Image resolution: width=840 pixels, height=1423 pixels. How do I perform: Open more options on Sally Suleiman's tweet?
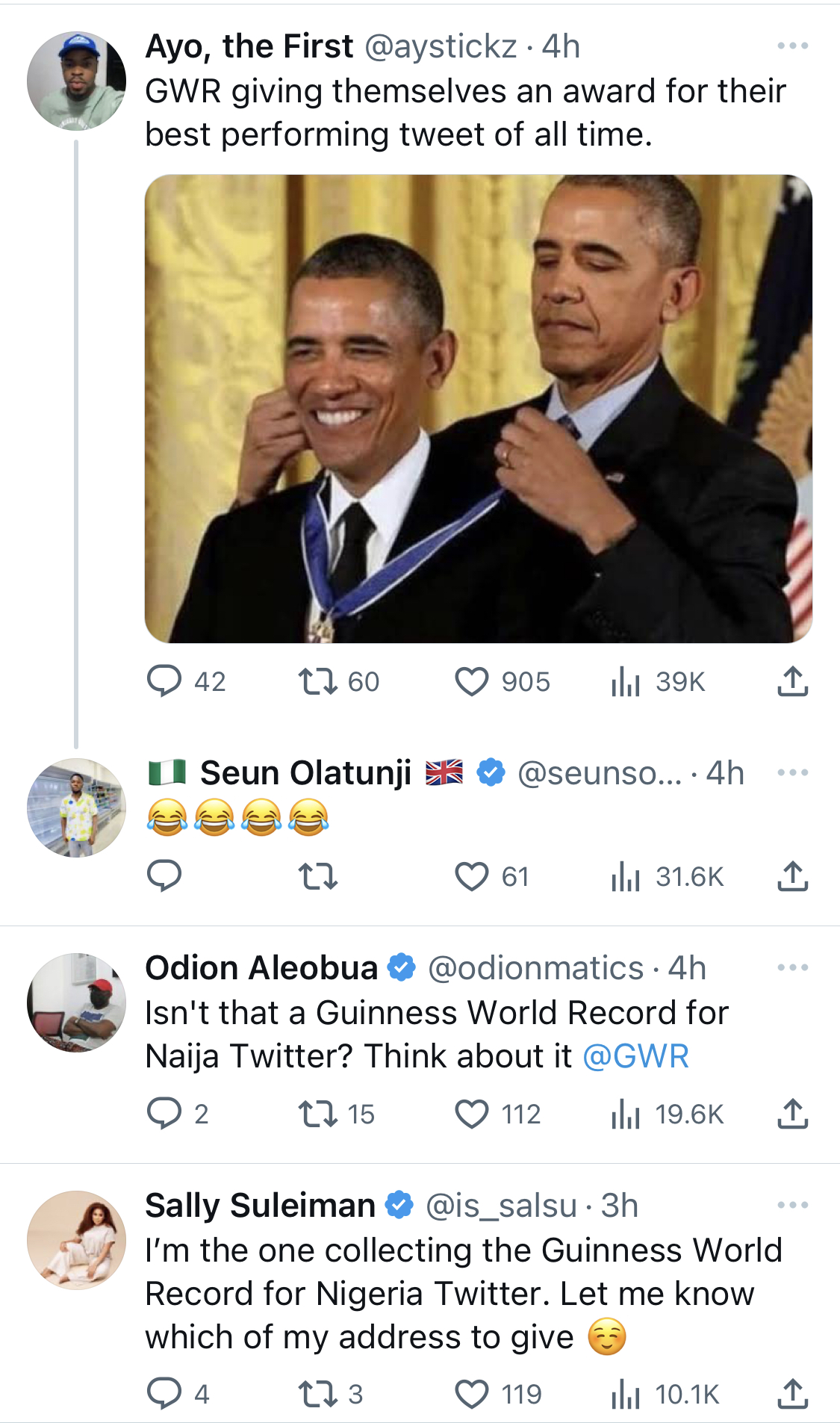pos(793,1205)
